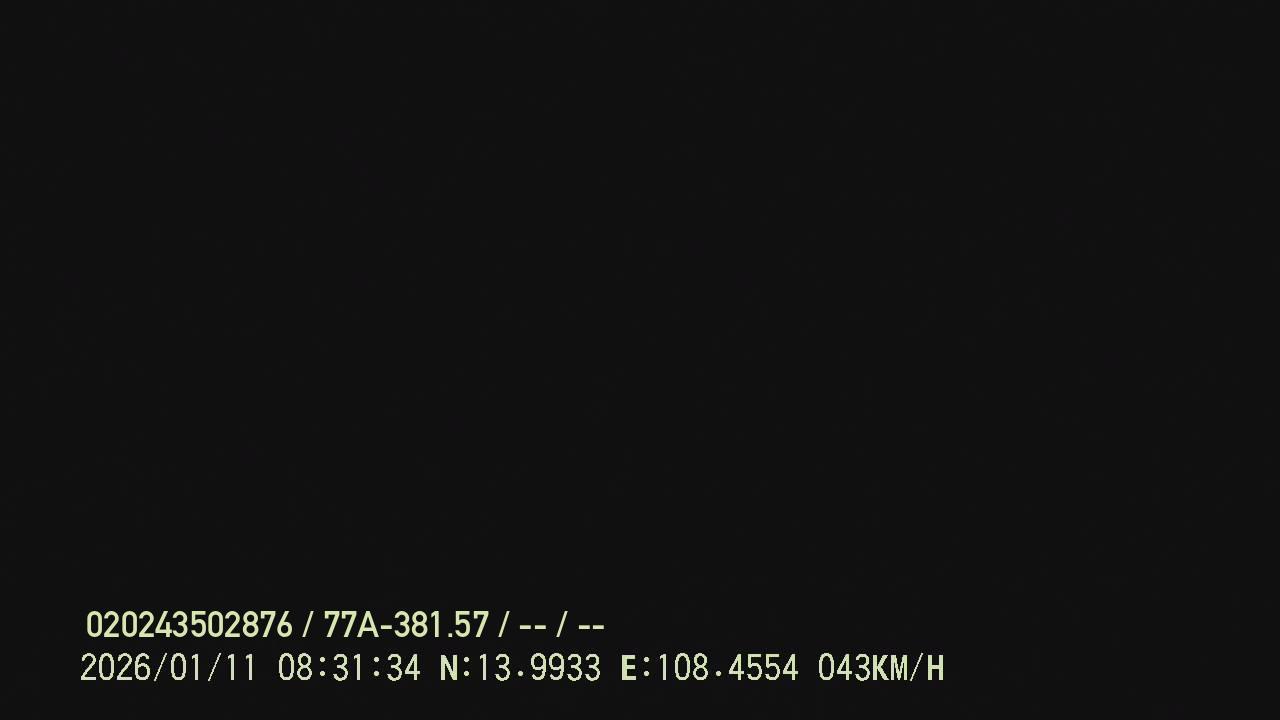Viewport: 1280px width, 720px height.
Task: Click the E: longitude label
Action: pyautogui.click(x=636, y=668)
